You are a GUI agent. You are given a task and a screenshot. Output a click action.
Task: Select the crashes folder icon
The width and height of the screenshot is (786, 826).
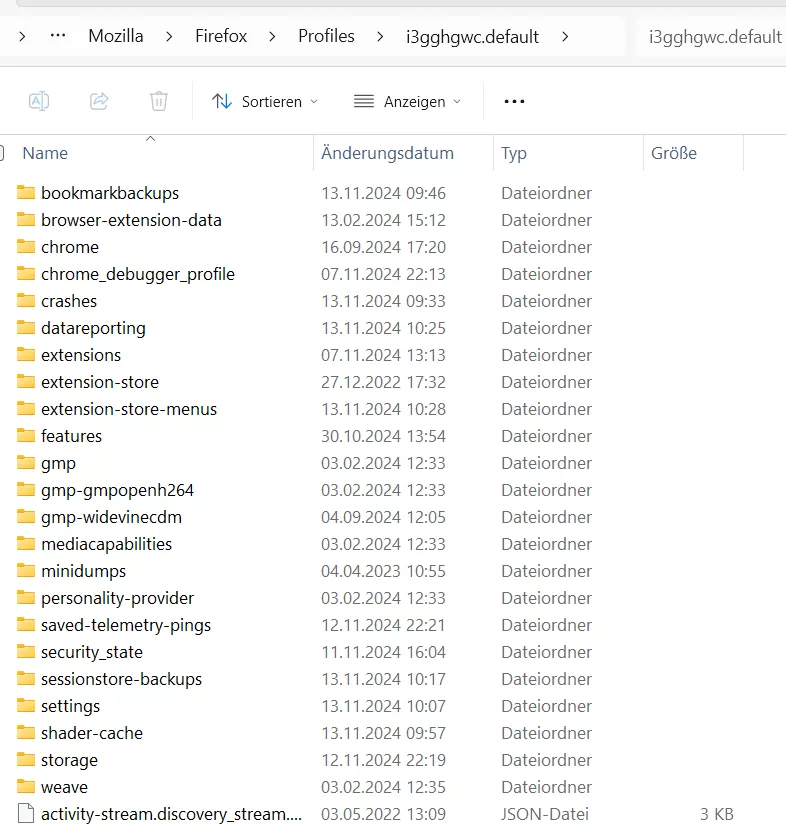[26, 300]
